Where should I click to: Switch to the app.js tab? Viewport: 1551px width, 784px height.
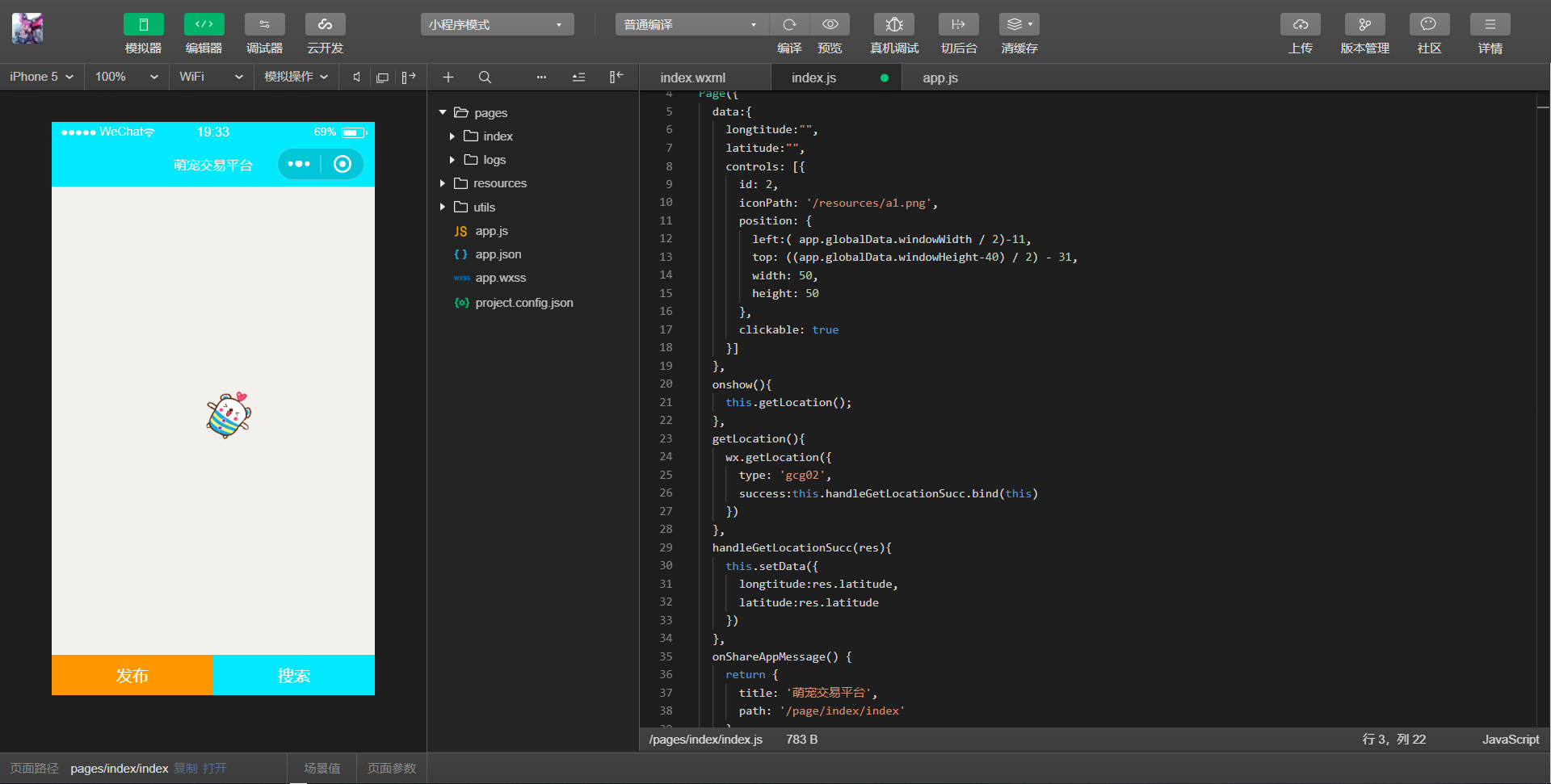[939, 78]
